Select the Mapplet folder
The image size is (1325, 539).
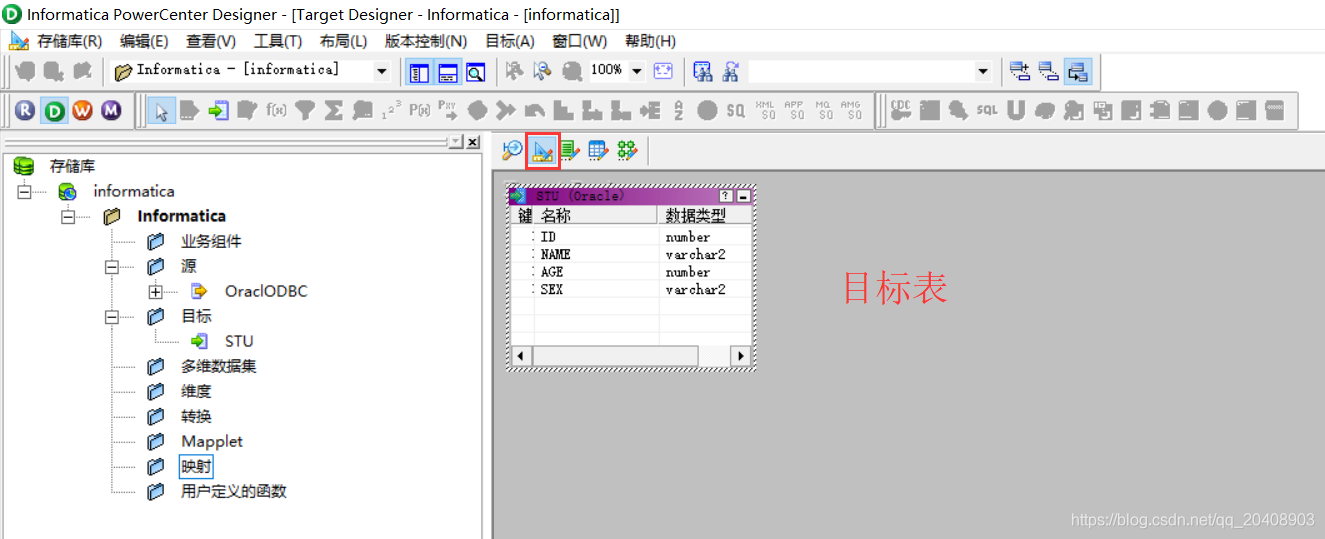click(x=212, y=441)
